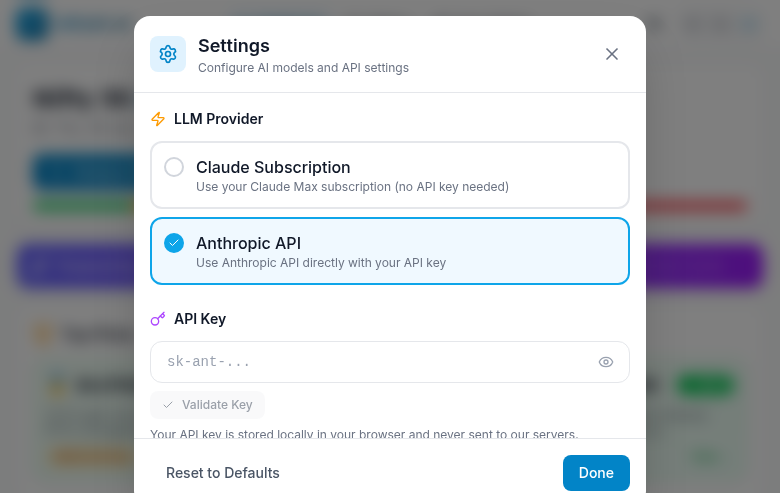Click the Anthropic API option title
This screenshot has width=780, height=493.
point(248,243)
